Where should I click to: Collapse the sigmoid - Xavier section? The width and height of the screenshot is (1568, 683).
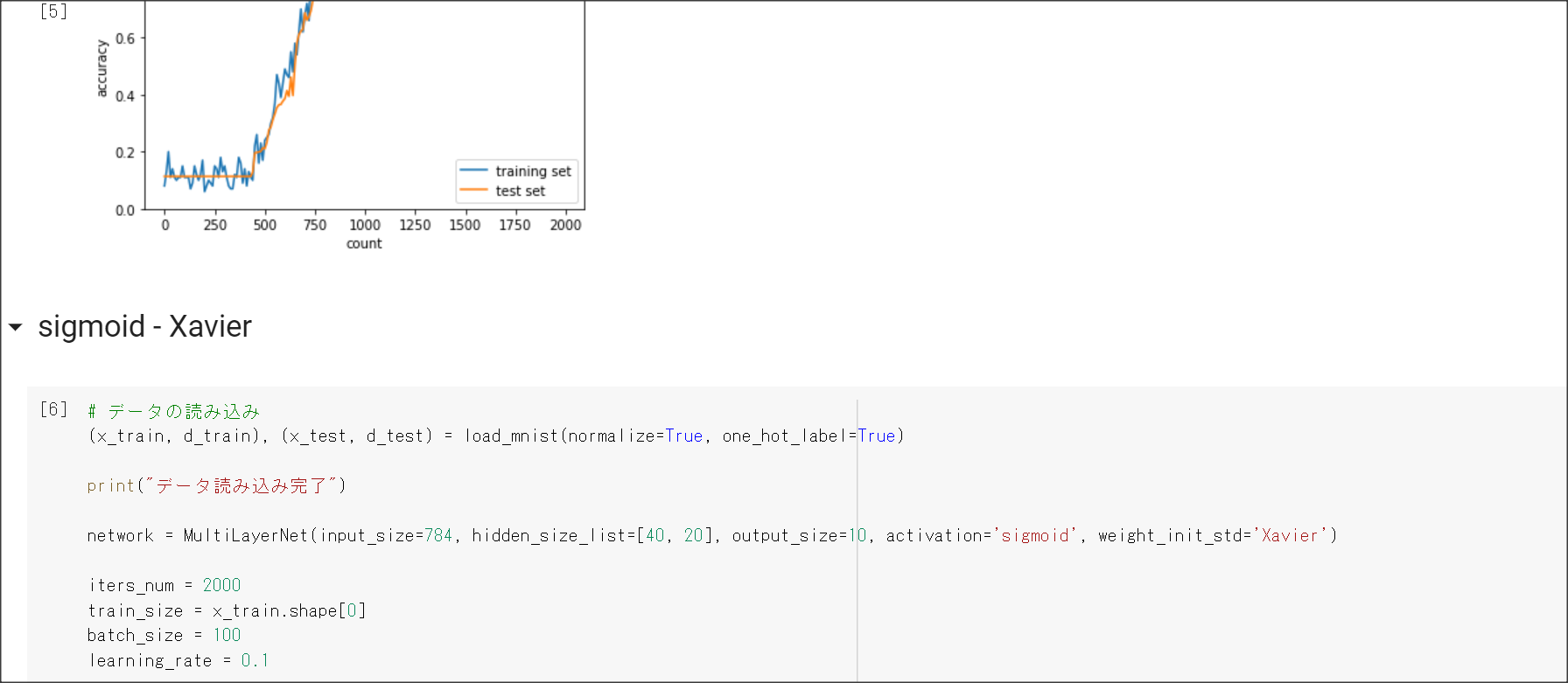15,327
